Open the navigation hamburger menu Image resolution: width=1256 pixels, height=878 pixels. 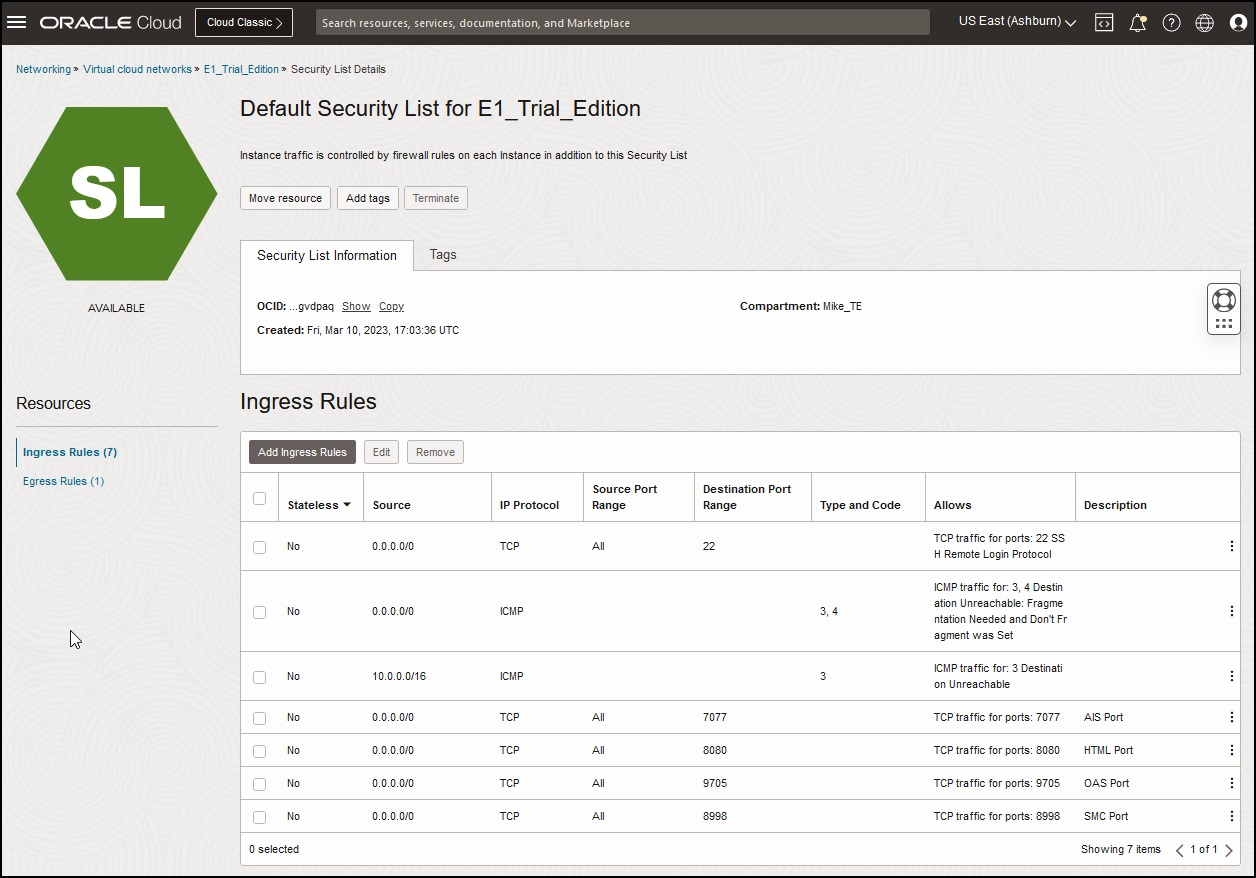[x=17, y=22]
